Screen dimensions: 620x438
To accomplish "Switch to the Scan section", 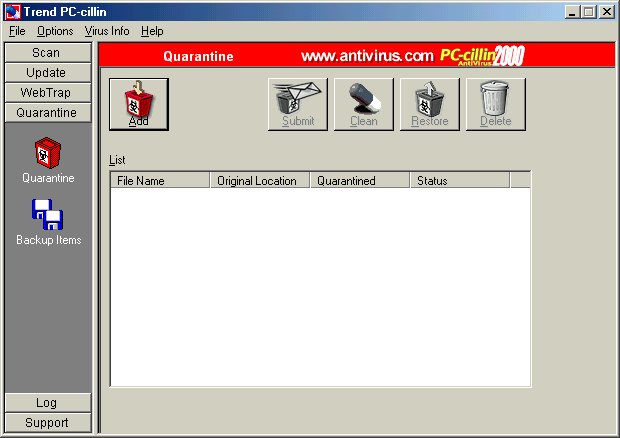I will 48,53.
